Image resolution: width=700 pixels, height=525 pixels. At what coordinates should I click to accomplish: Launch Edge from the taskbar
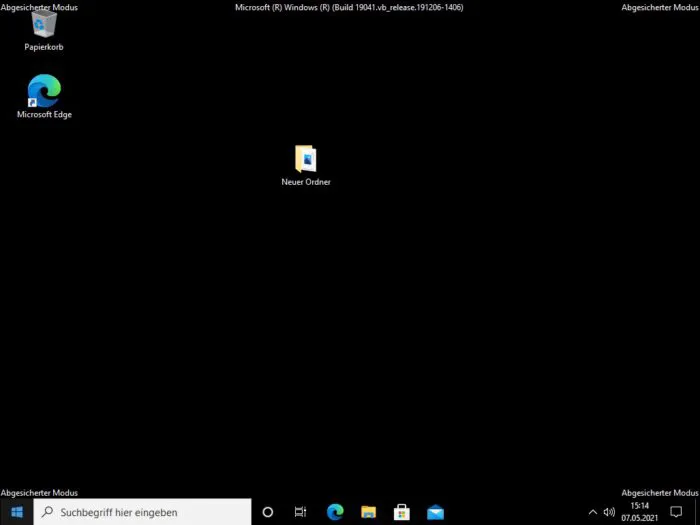(x=335, y=512)
